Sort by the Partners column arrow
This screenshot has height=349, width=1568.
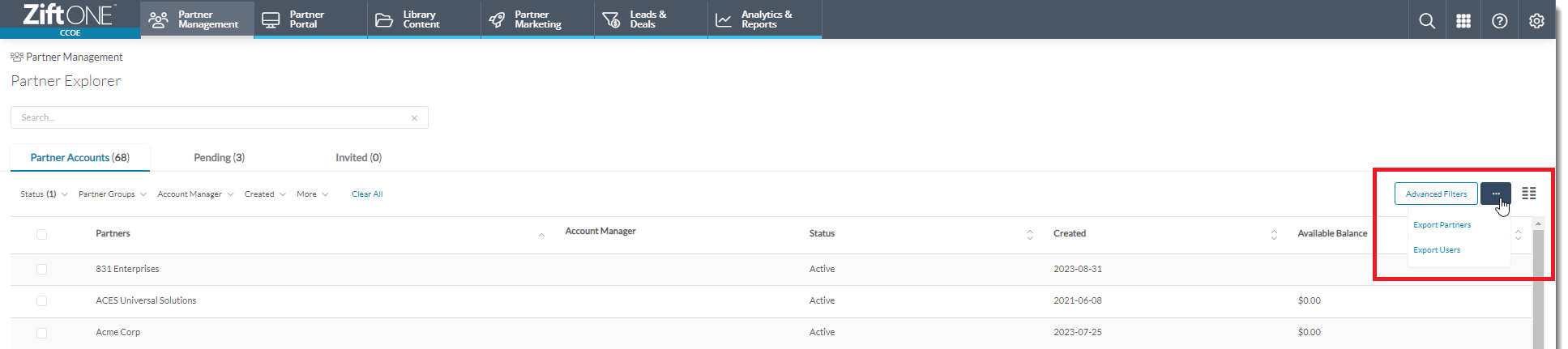tap(541, 235)
